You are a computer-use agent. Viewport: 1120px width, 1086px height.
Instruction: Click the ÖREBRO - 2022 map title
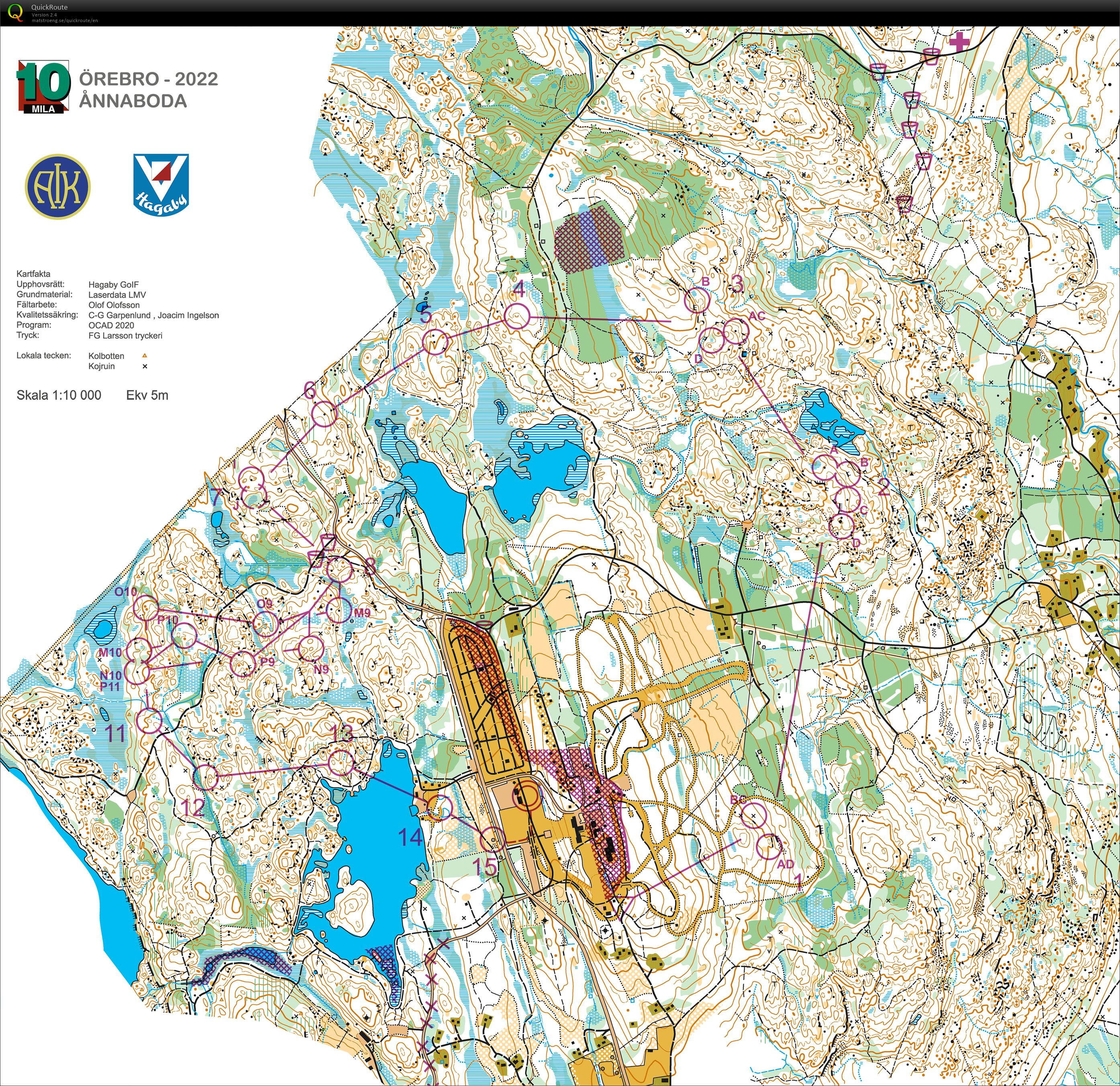coord(149,79)
